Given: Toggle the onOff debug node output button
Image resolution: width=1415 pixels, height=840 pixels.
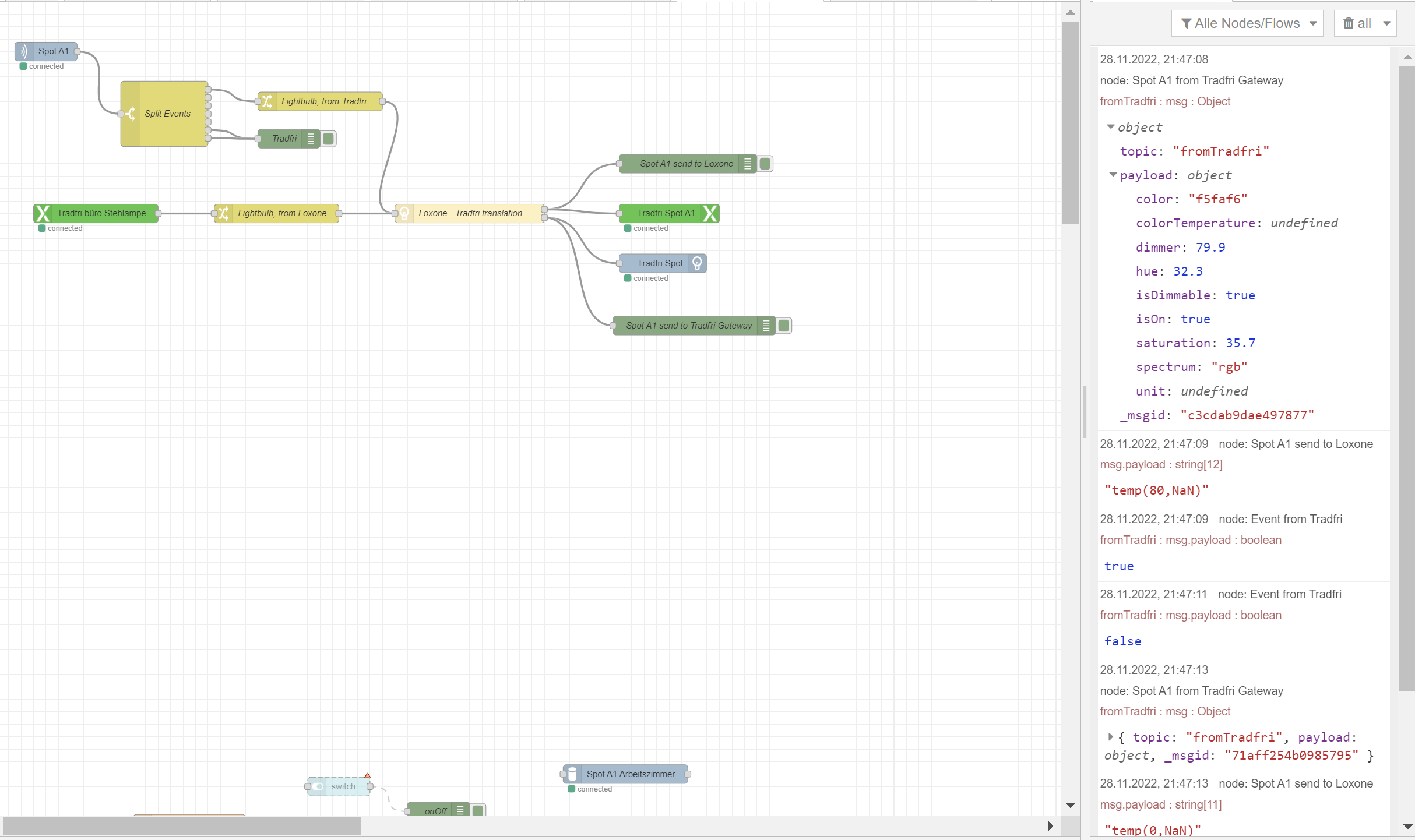Looking at the screenshot, I should 478,810.
